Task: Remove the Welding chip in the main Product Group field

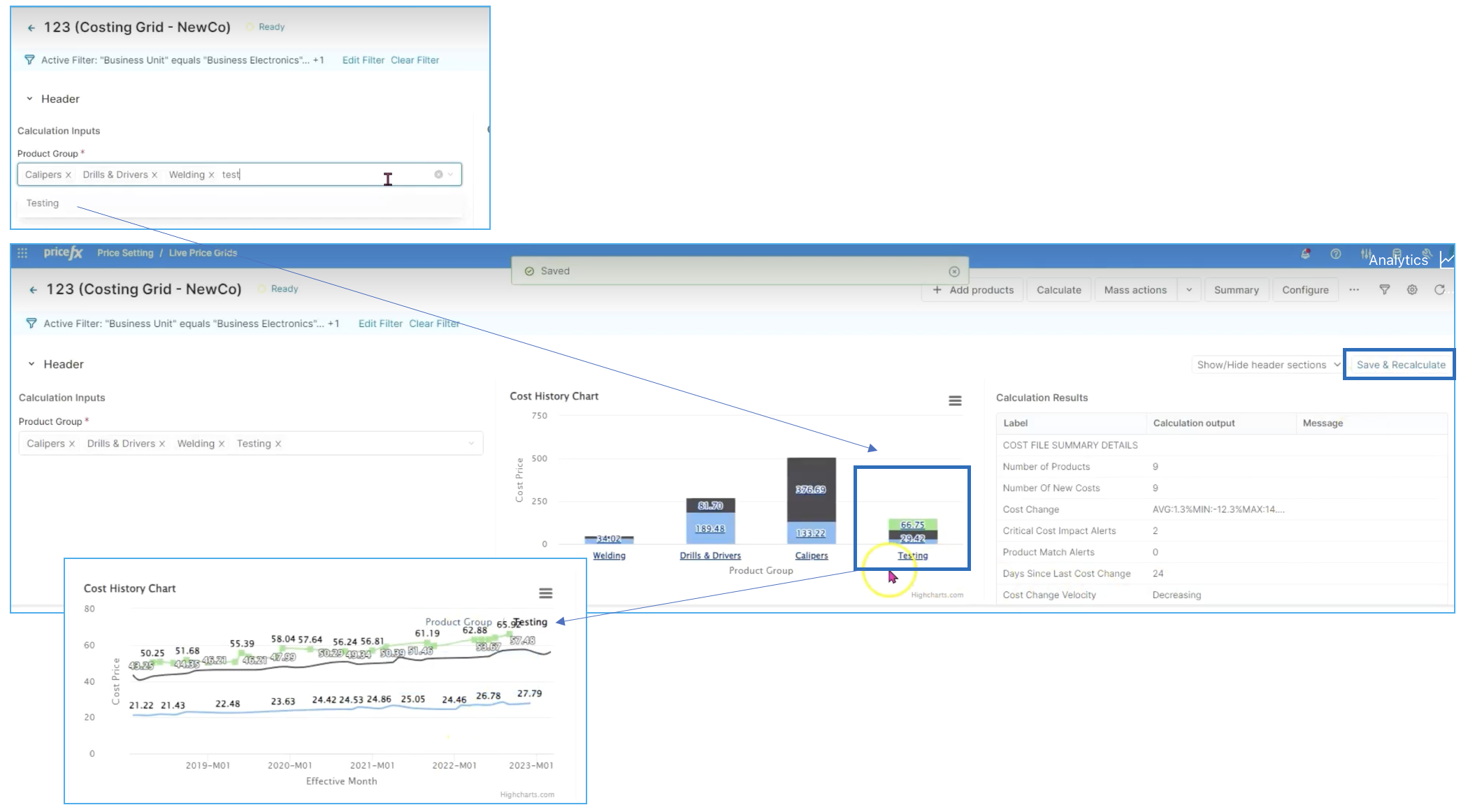Action: (222, 444)
